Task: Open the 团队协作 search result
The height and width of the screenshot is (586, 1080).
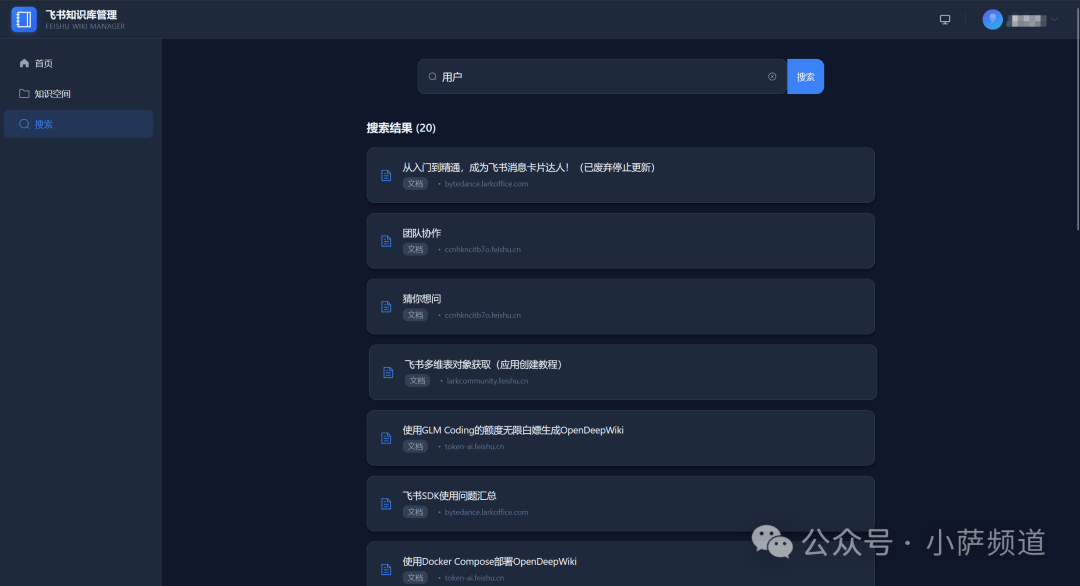Action: click(x=621, y=241)
